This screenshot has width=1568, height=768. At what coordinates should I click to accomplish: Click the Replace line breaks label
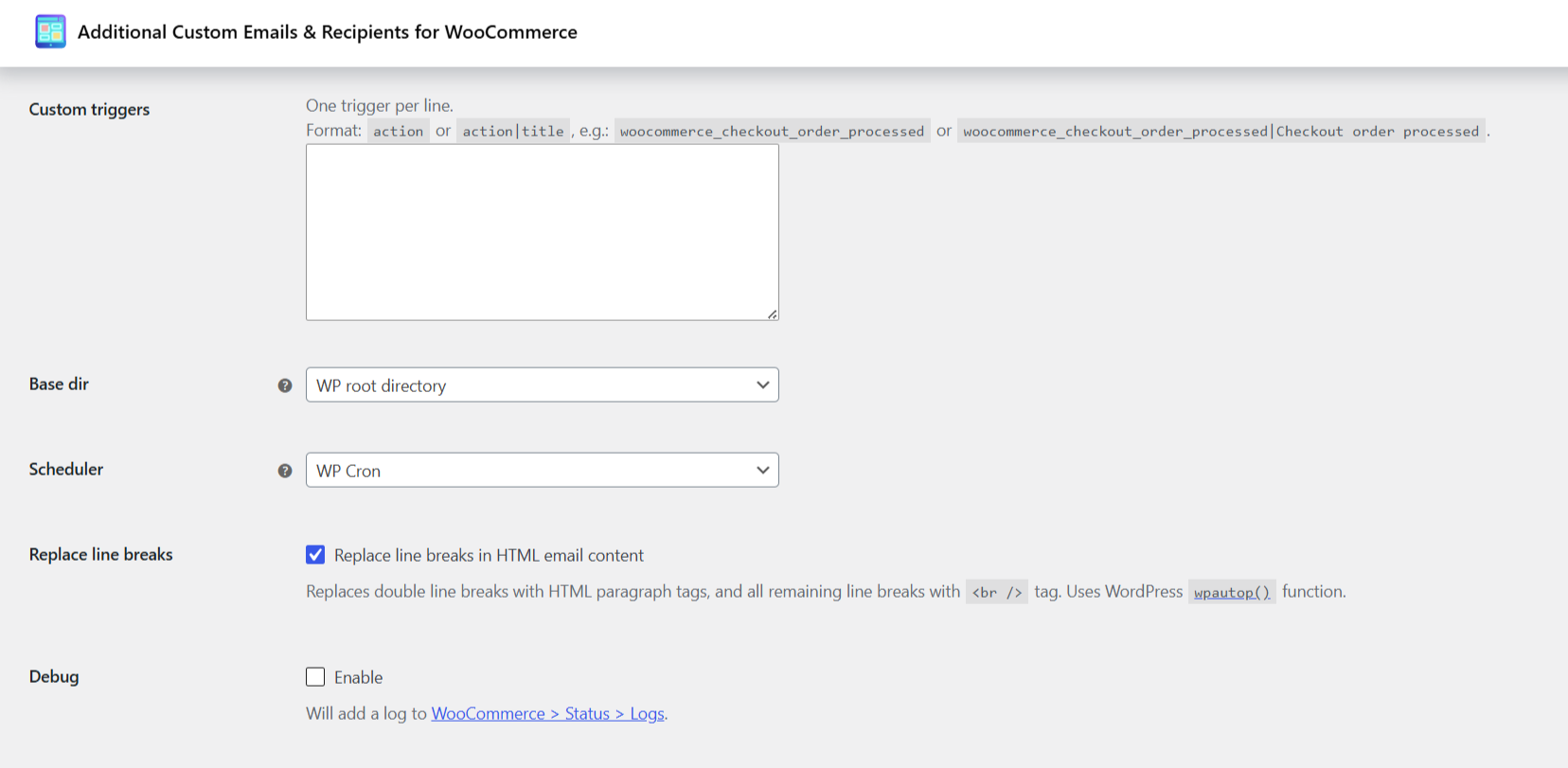tap(101, 555)
